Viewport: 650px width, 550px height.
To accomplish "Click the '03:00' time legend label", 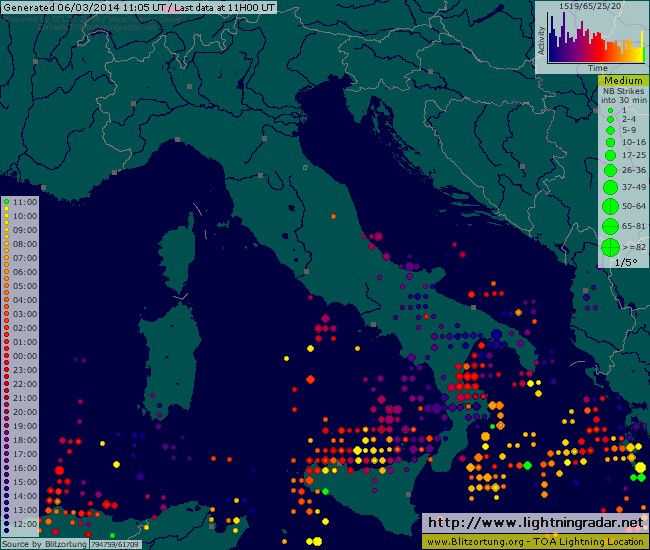I will click(x=25, y=314).
